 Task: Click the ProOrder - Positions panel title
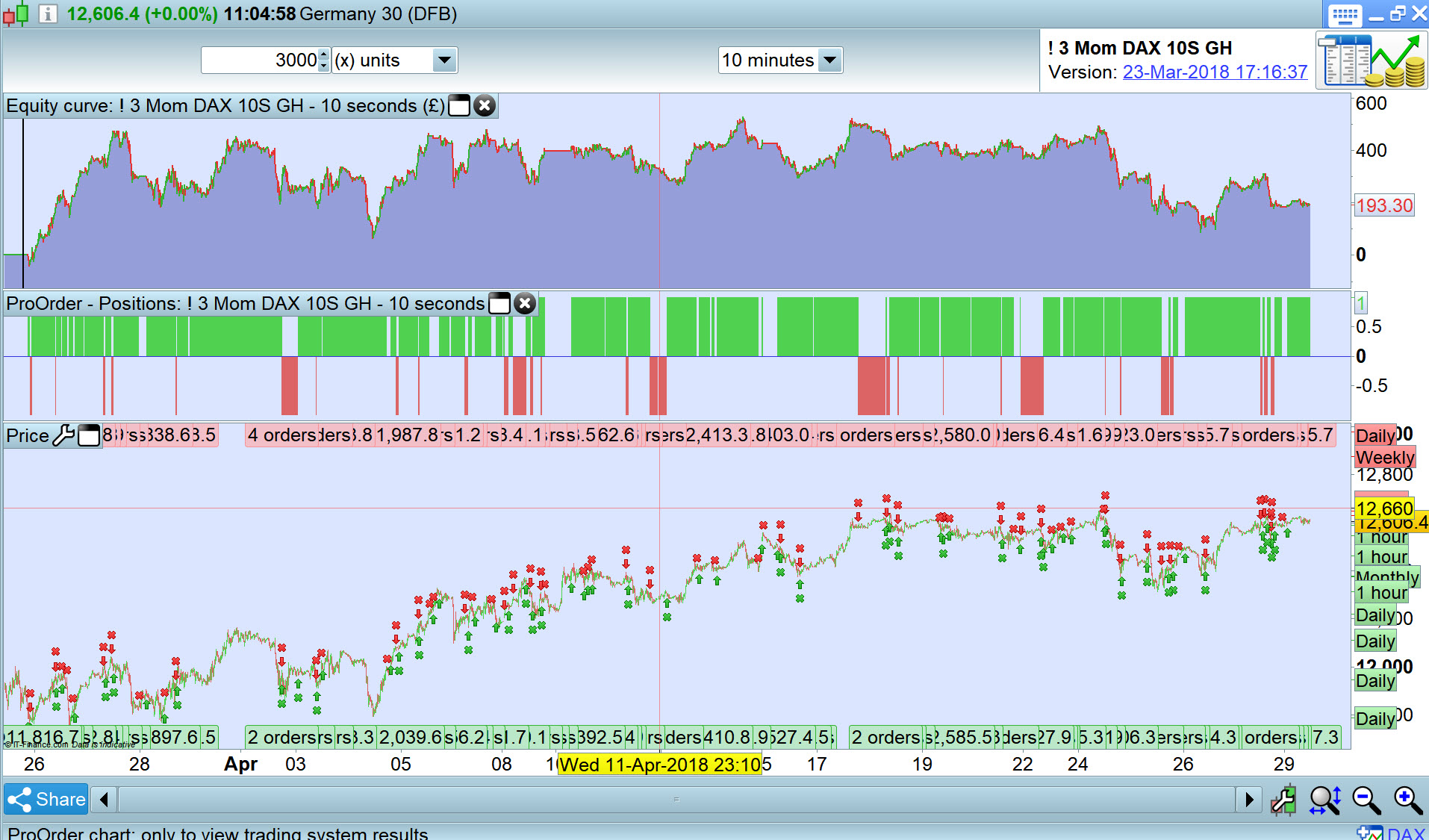coord(246,304)
